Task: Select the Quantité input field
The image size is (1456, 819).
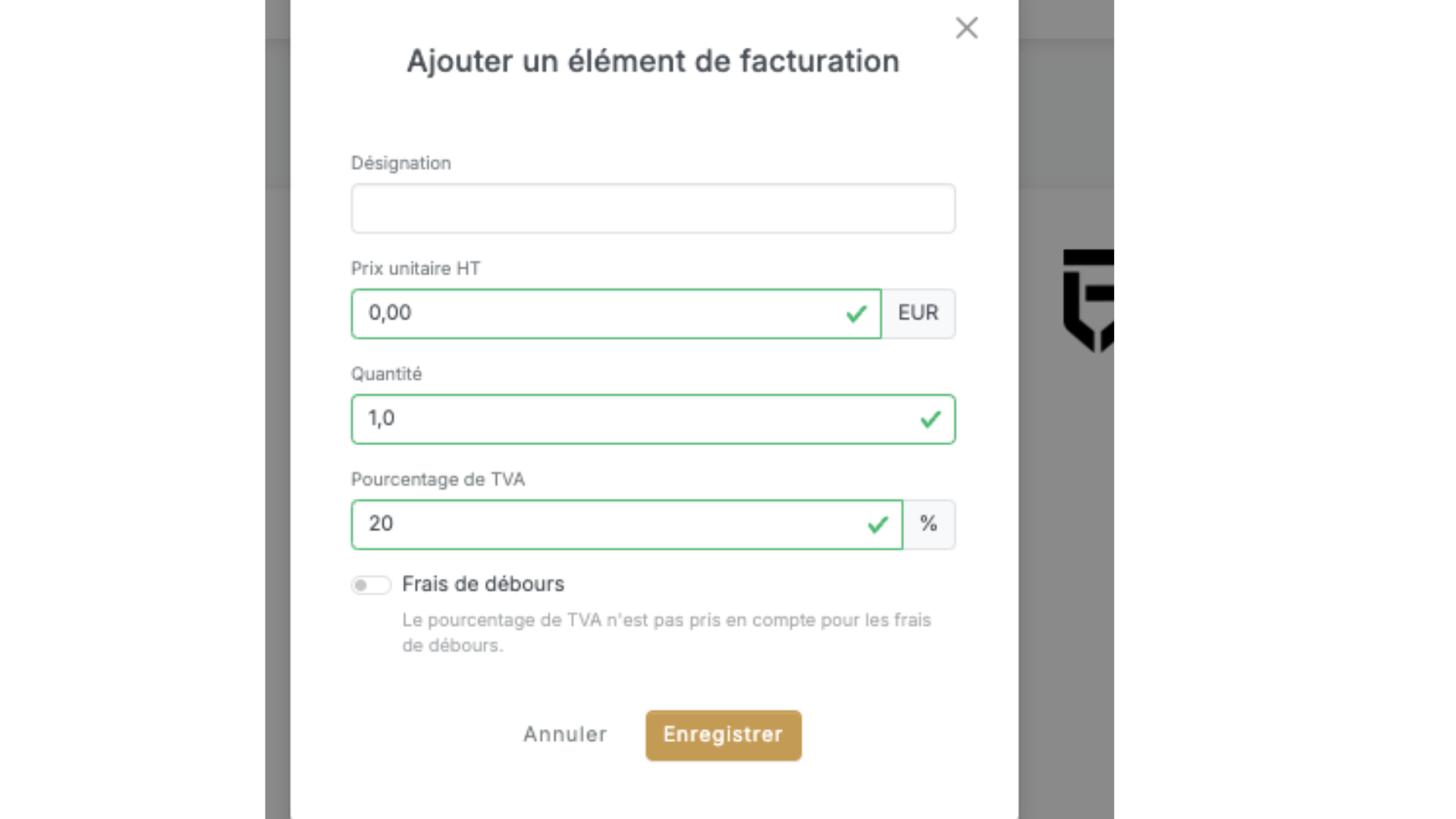Action: click(637, 419)
